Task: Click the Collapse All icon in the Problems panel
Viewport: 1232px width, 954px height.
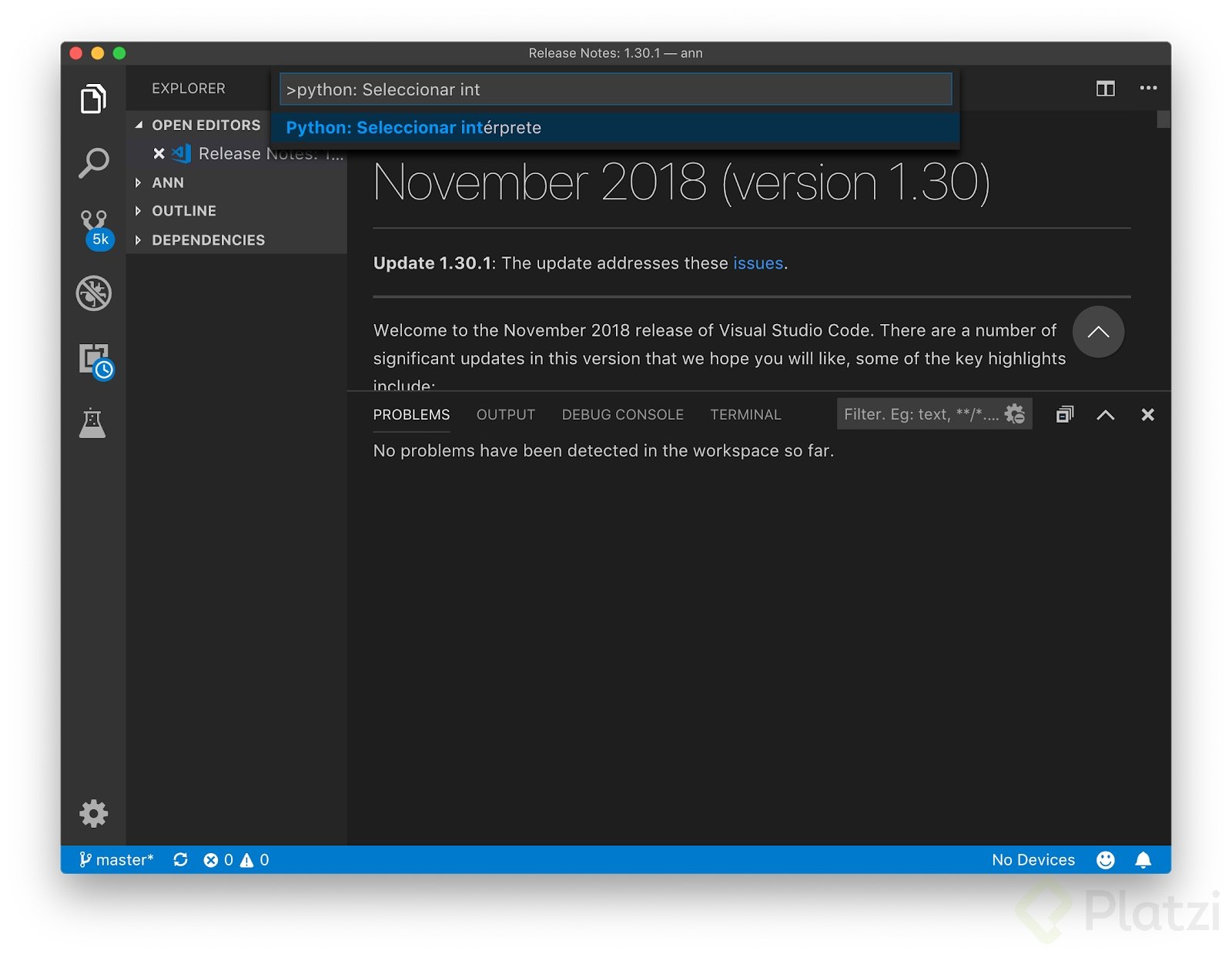Action: 1064,414
